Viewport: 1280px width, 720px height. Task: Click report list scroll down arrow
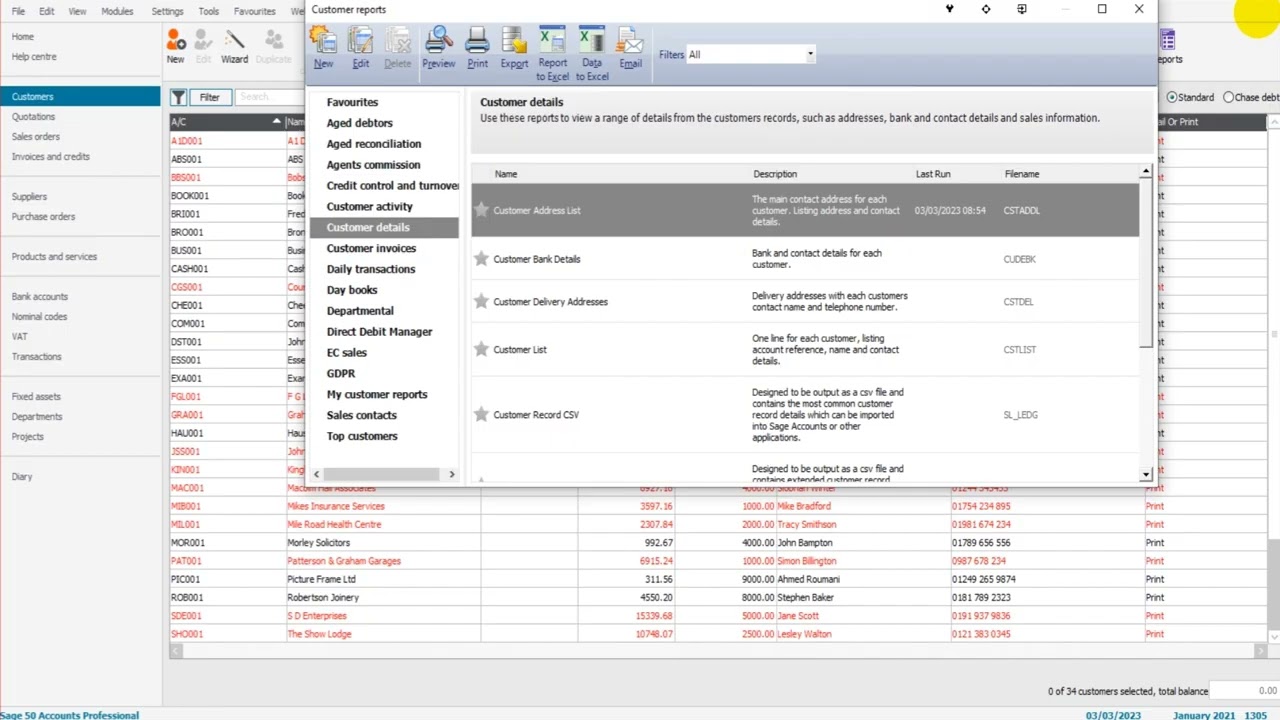click(x=1146, y=474)
